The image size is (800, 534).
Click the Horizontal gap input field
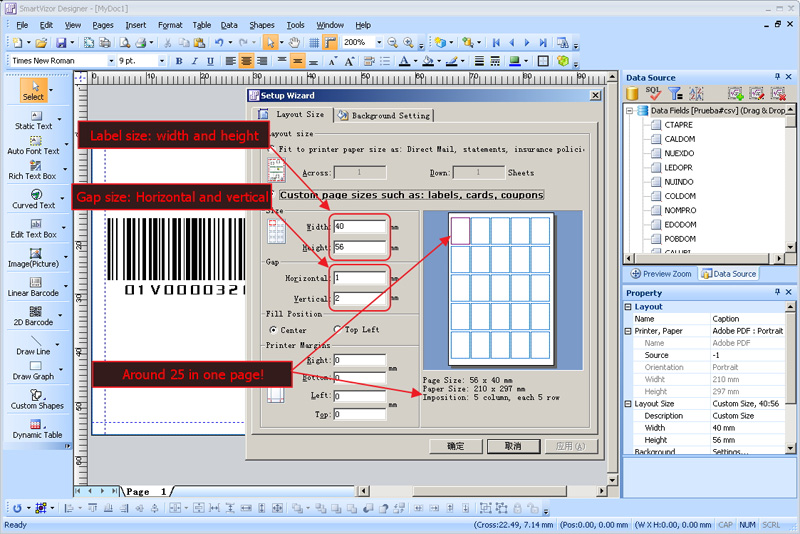(360, 278)
